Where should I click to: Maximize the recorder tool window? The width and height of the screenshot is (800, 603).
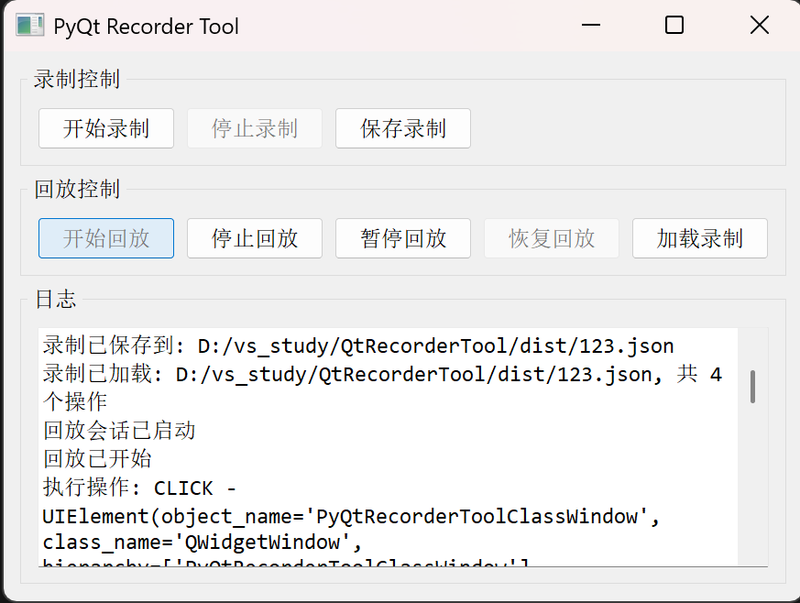click(674, 26)
